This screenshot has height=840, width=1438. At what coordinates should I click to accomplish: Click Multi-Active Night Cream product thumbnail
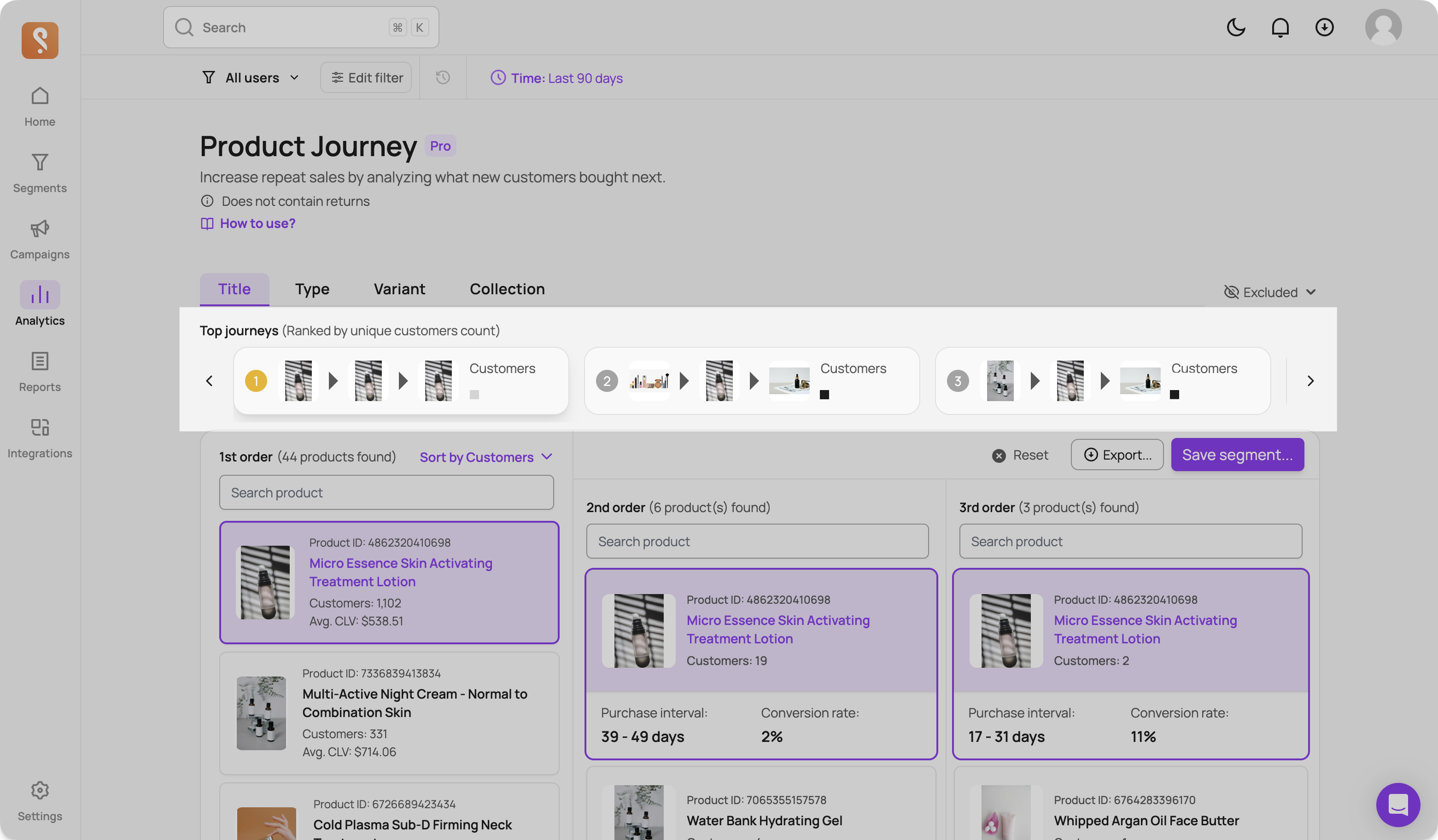point(261,713)
